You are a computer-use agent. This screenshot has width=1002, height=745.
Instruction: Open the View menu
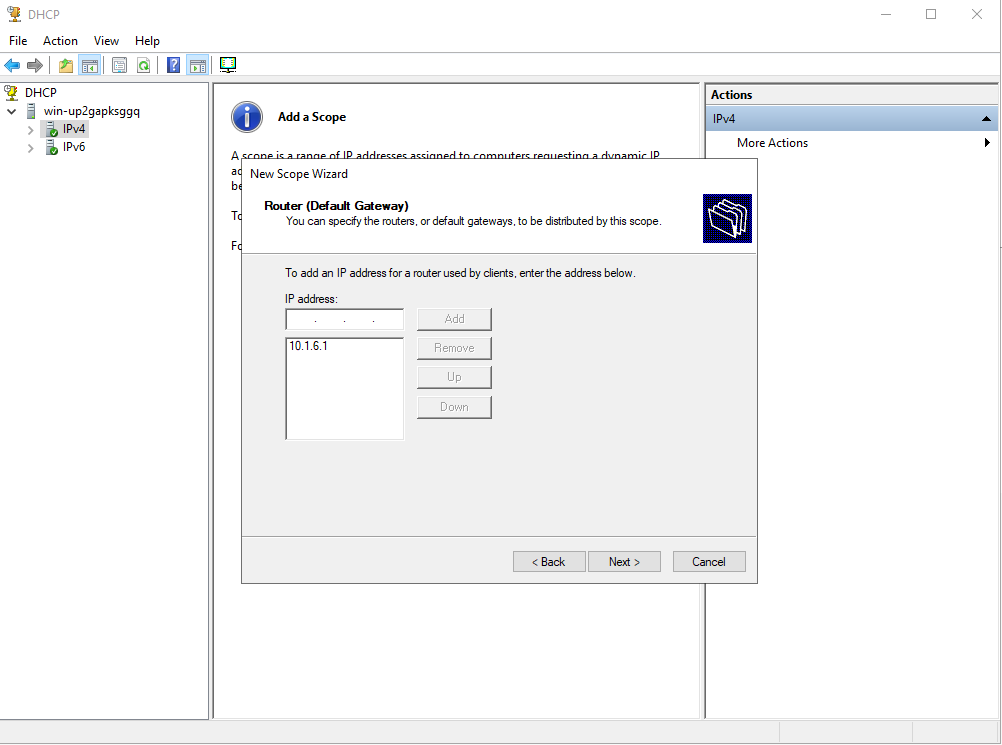(x=106, y=41)
